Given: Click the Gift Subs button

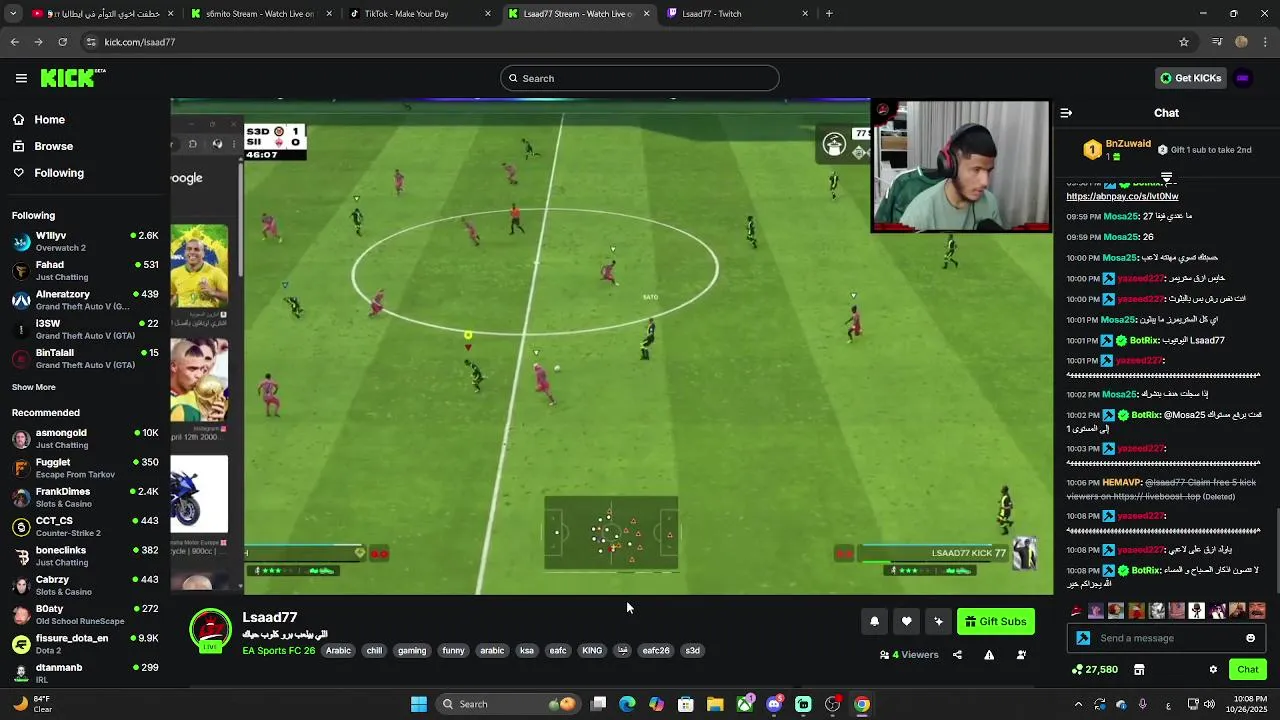Looking at the screenshot, I should click(995, 622).
